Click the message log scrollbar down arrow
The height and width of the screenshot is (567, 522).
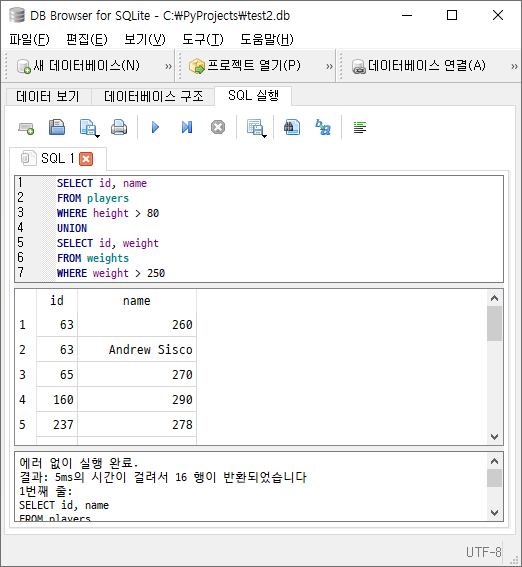[495, 513]
